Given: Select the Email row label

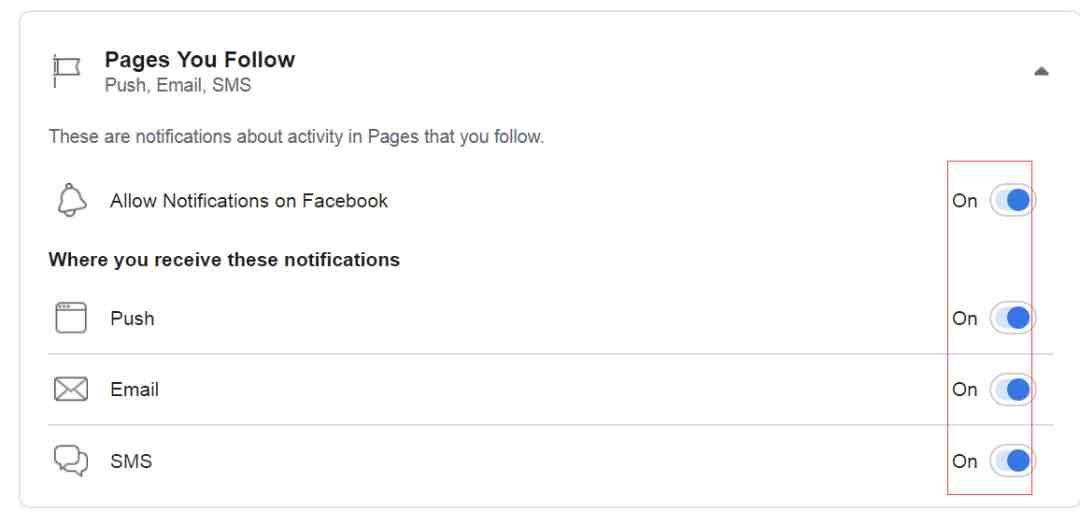Looking at the screenshot, I should (x=134, y=389).
